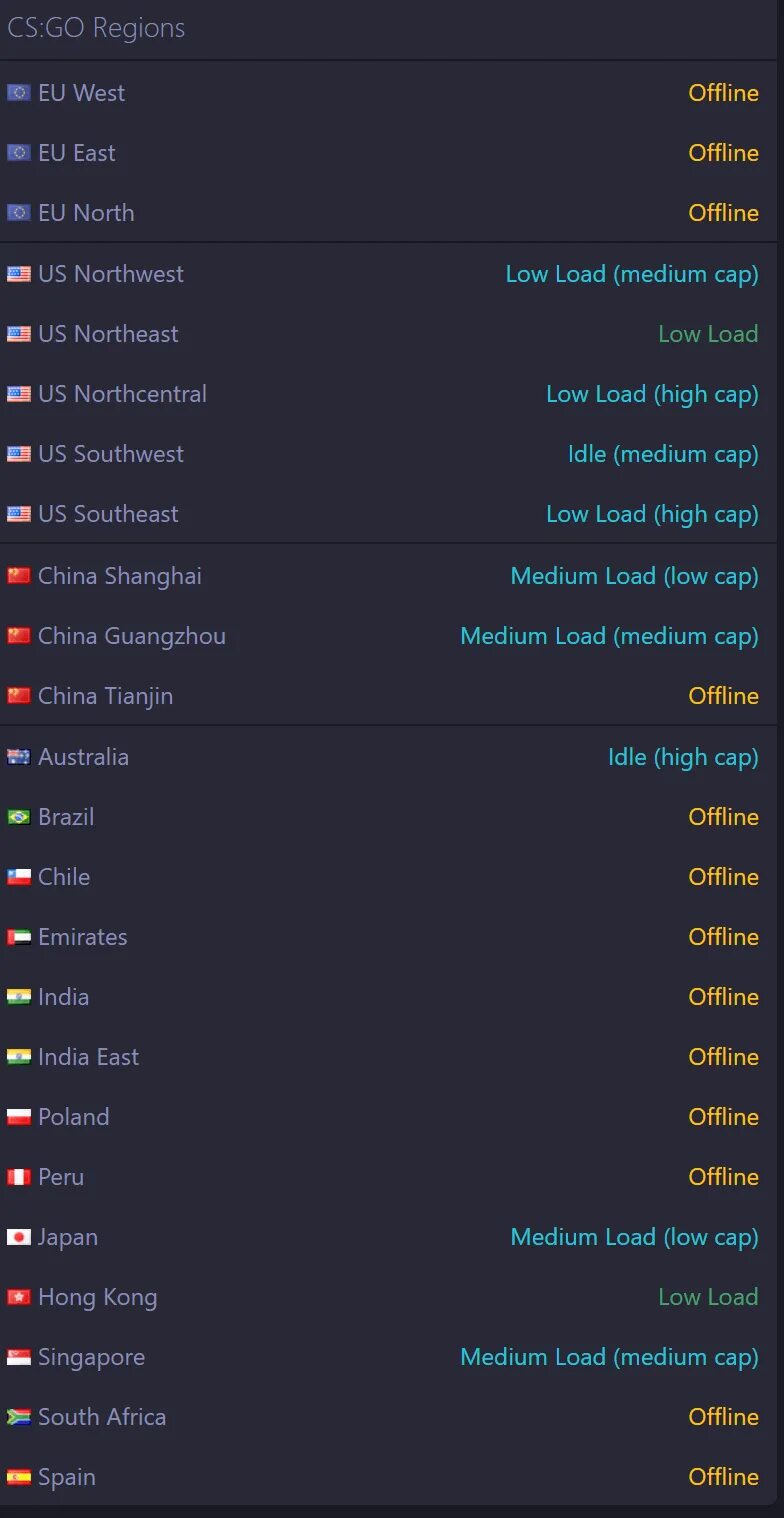Click the US flag icon next to US Northwest

(18, 274)
